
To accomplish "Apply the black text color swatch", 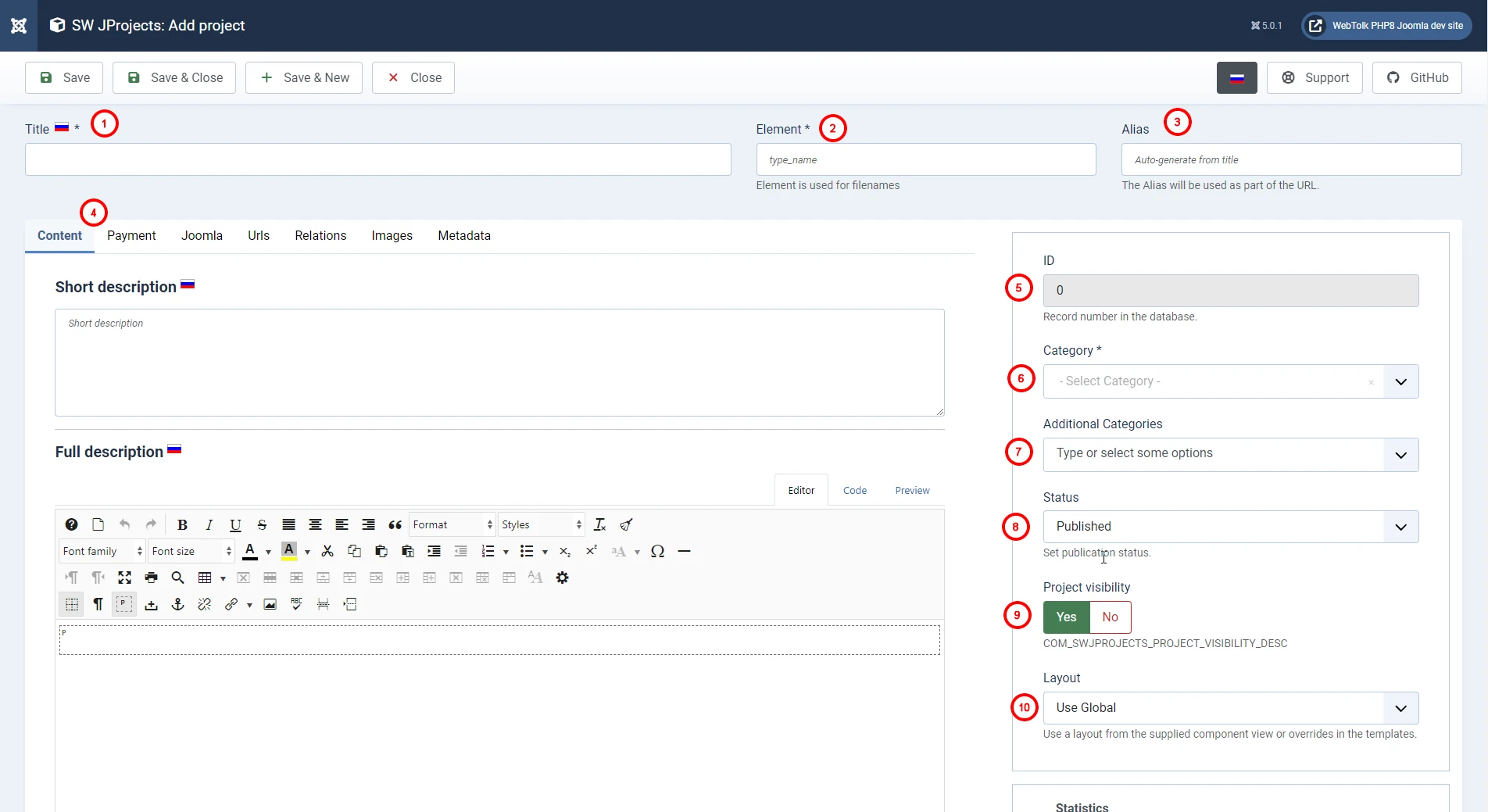I will coord(250,551).
